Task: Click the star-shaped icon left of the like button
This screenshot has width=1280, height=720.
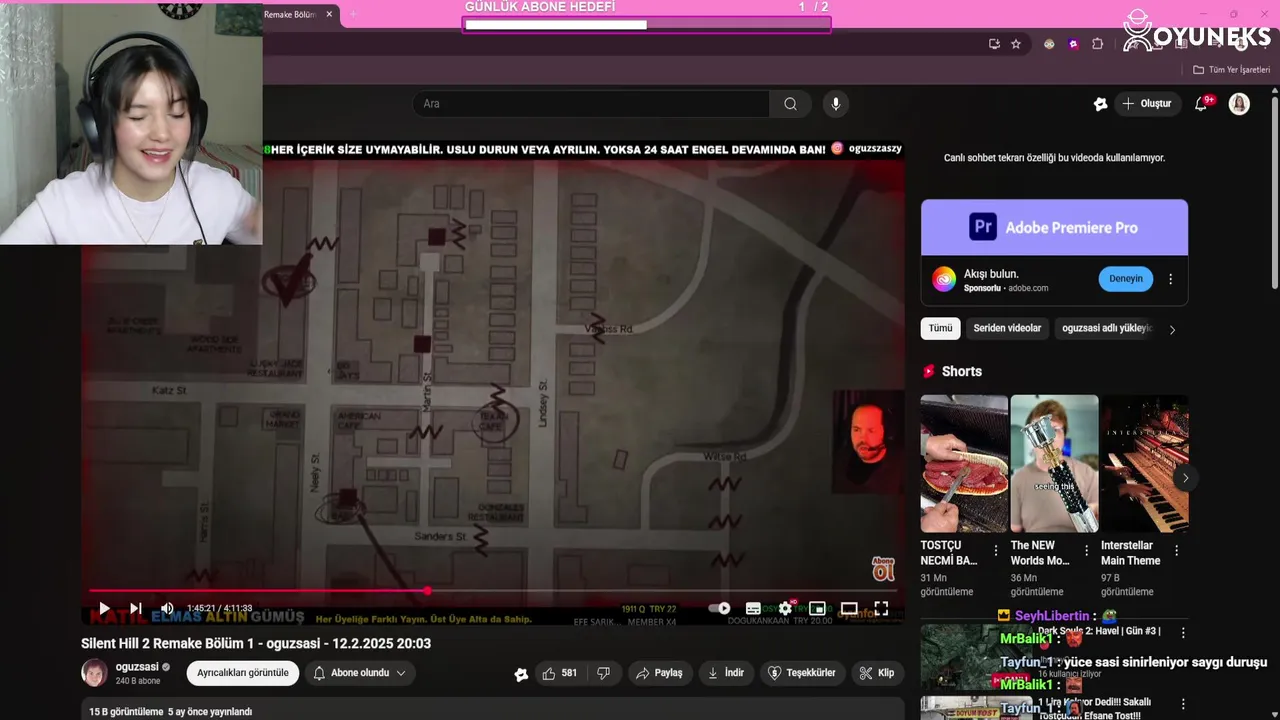Action: tap(521, 674)
